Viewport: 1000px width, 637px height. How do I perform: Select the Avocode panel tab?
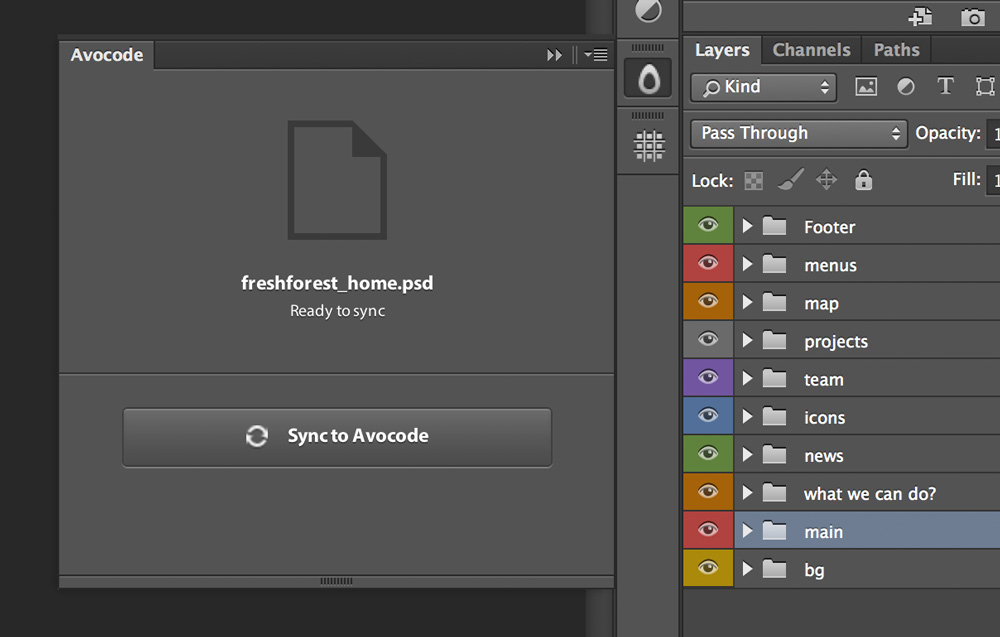[107, 55]
